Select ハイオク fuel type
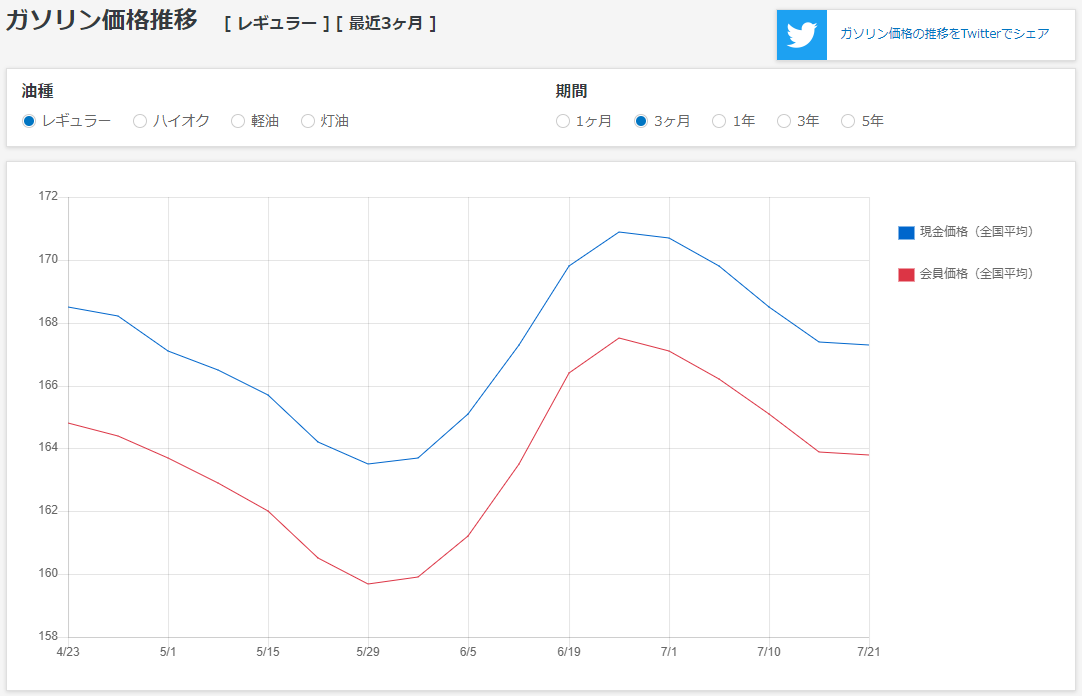 140,121
